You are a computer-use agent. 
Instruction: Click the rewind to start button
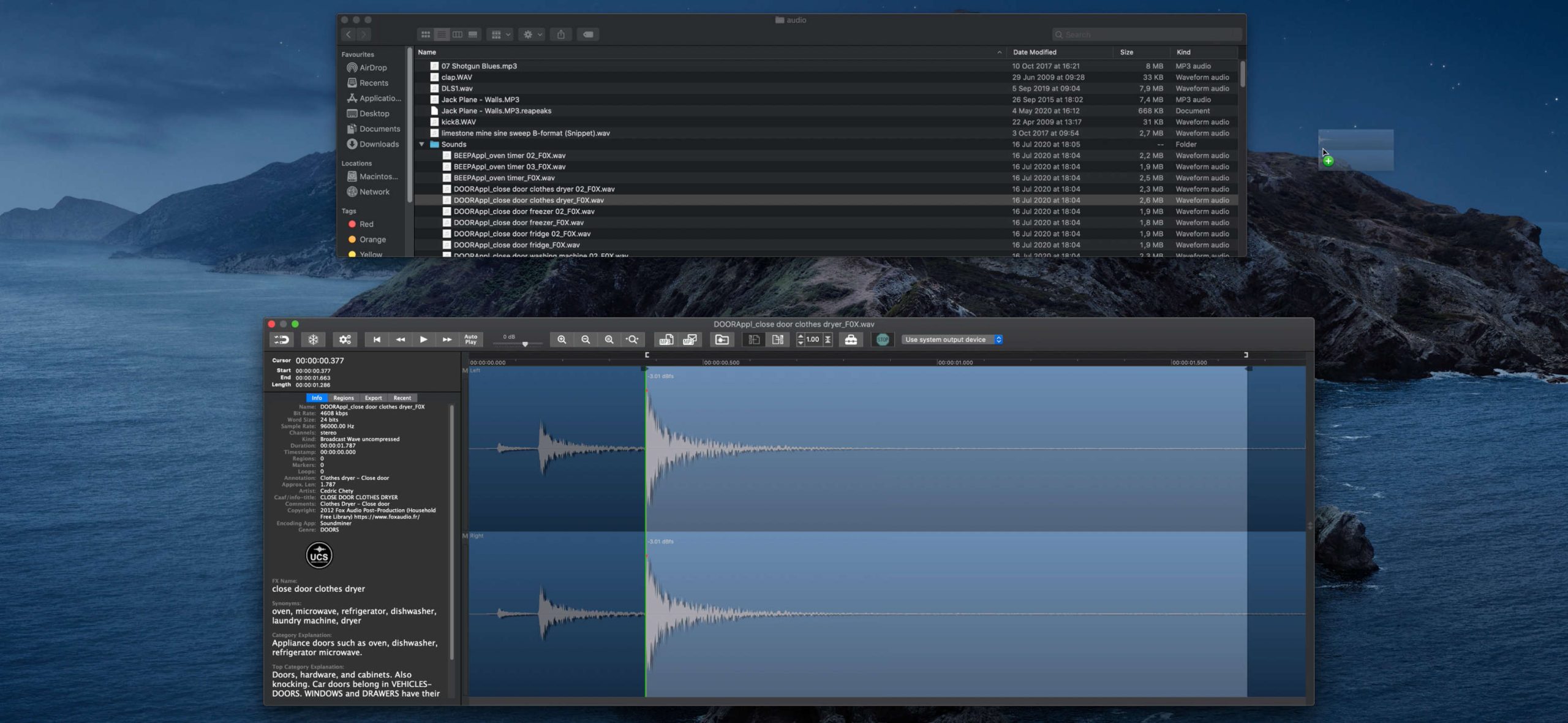coord(377,339)
